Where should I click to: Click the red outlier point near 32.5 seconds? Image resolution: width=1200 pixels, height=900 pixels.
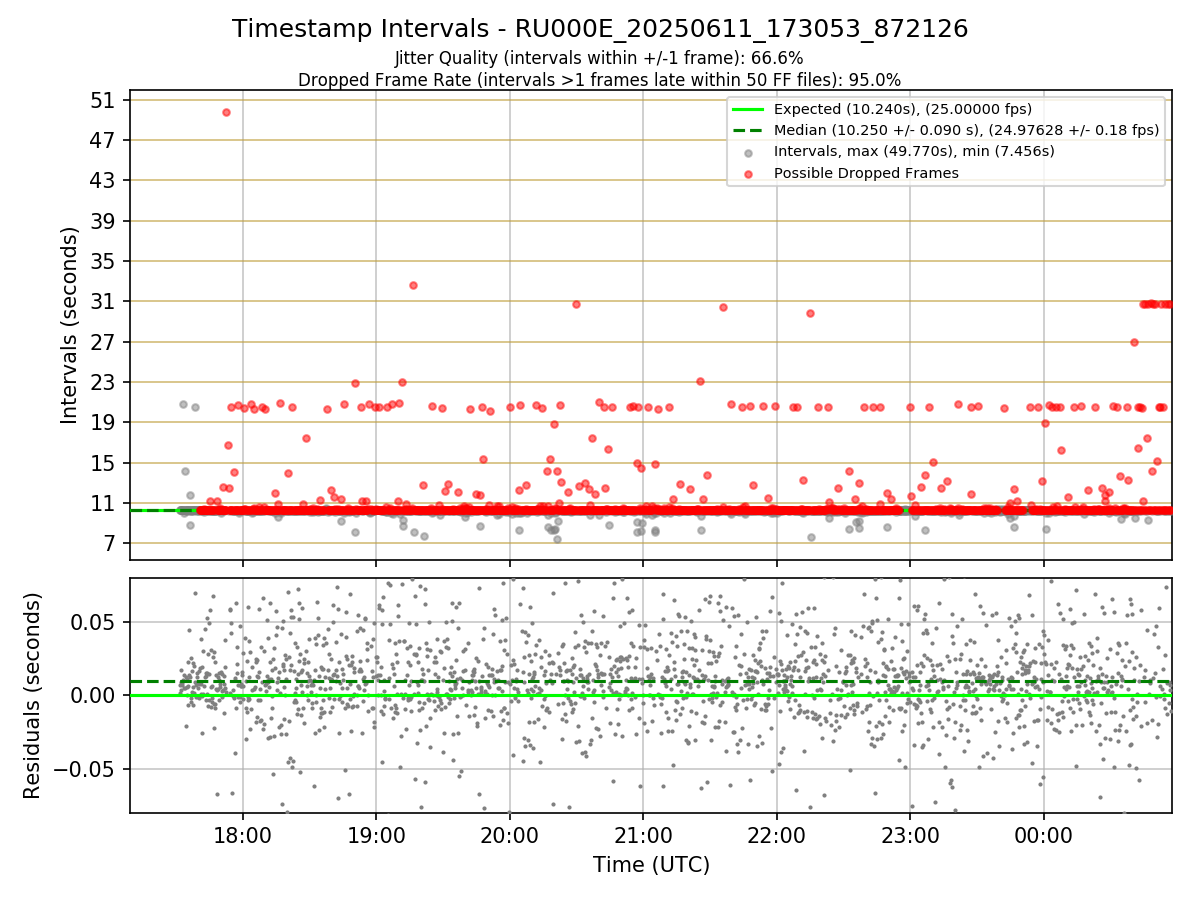[x=413, y=285]
